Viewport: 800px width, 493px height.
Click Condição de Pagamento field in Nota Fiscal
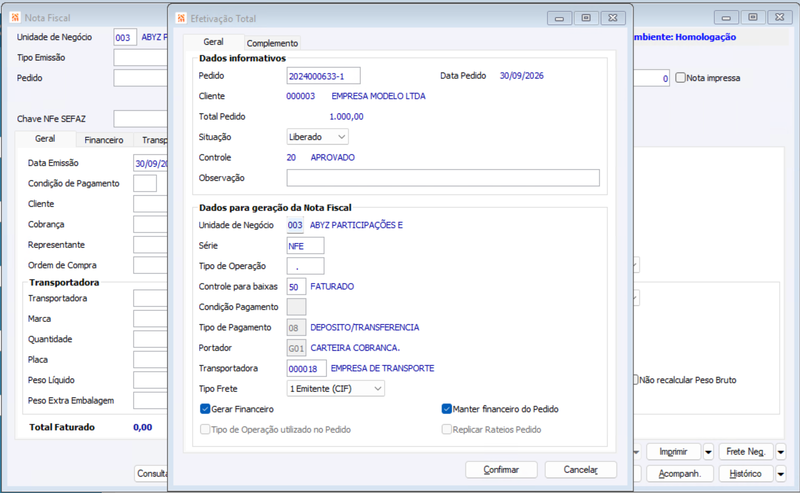coord(145,183)
